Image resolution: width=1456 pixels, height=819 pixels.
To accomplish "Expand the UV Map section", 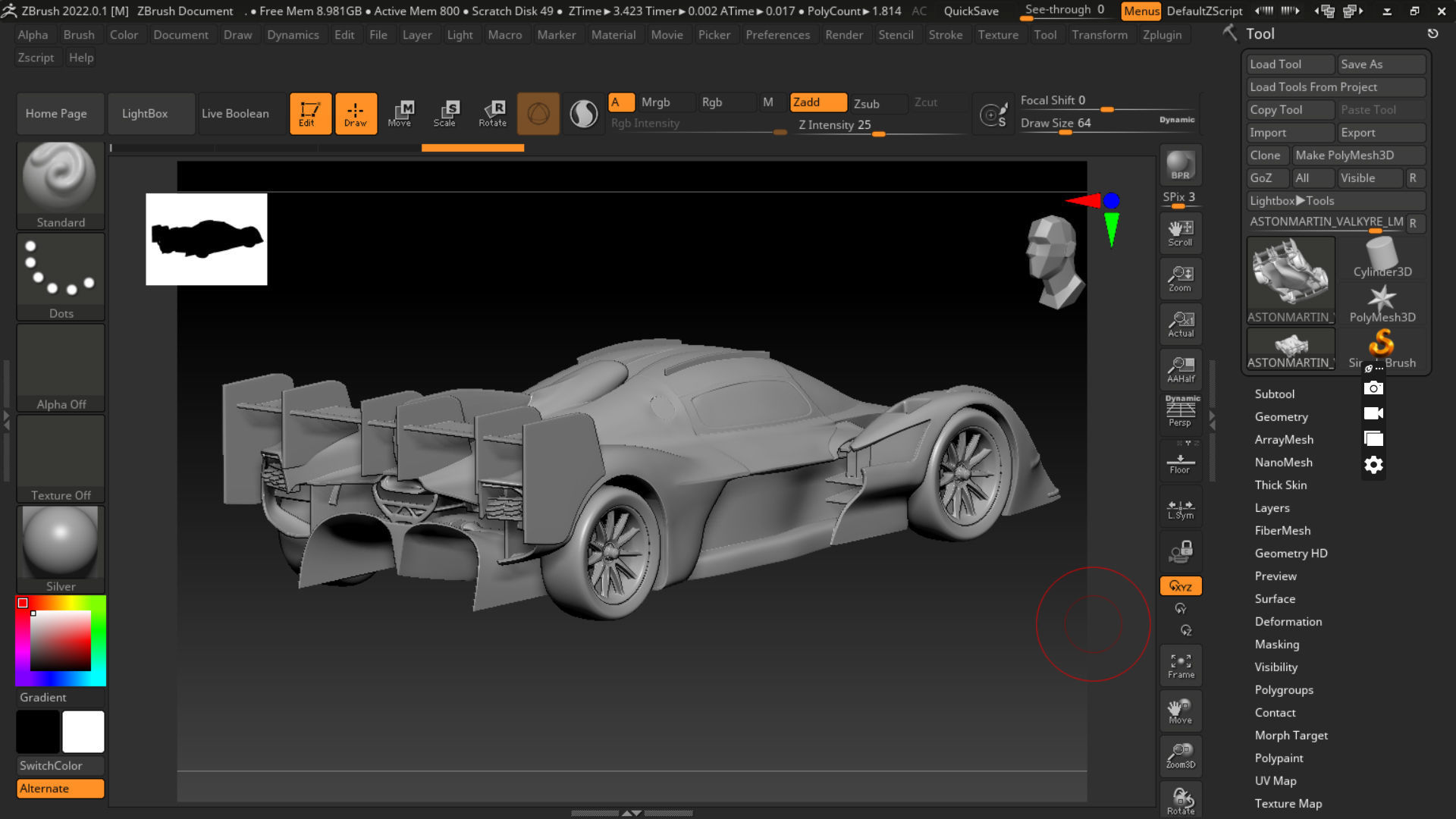I will coord(1275,781).
